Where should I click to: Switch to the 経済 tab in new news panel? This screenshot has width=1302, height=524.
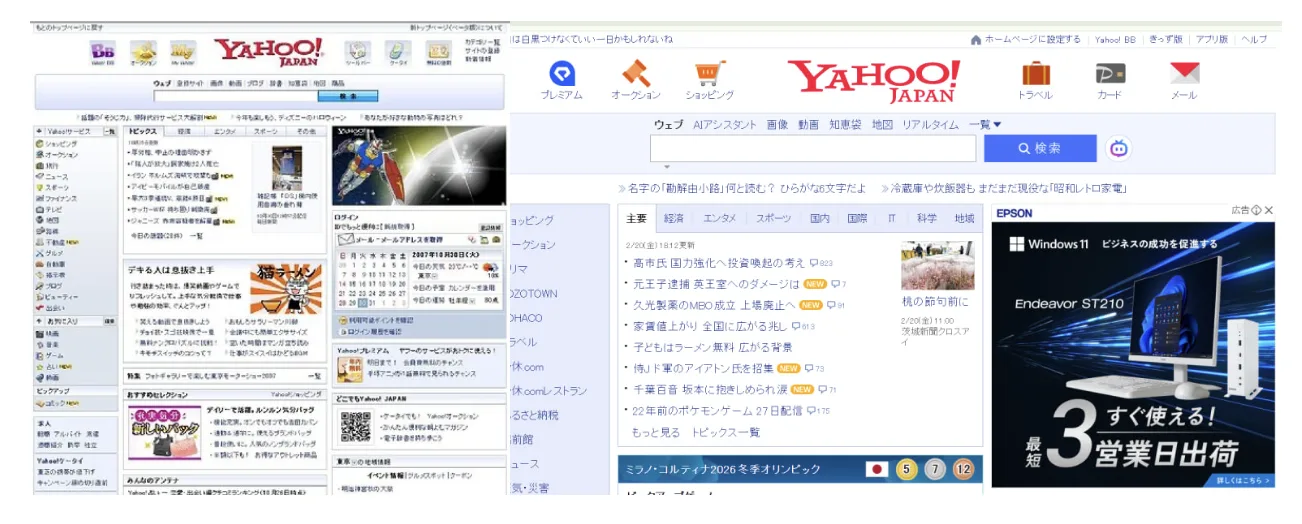coord(674,218)
